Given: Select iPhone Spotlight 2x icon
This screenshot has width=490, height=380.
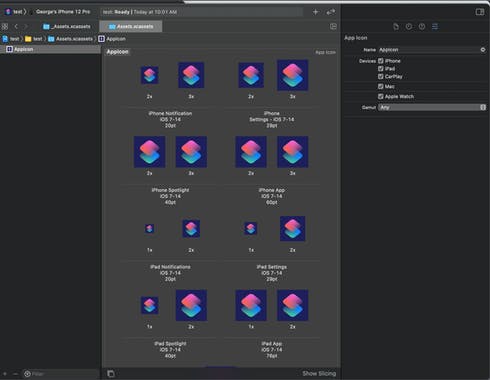Looking at the screenshot, I should (x=149, y=152).
